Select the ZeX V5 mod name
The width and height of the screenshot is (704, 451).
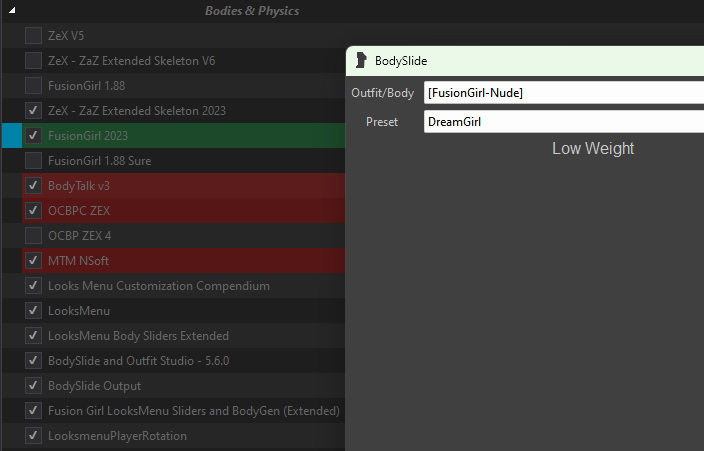(x=66, y=35)
